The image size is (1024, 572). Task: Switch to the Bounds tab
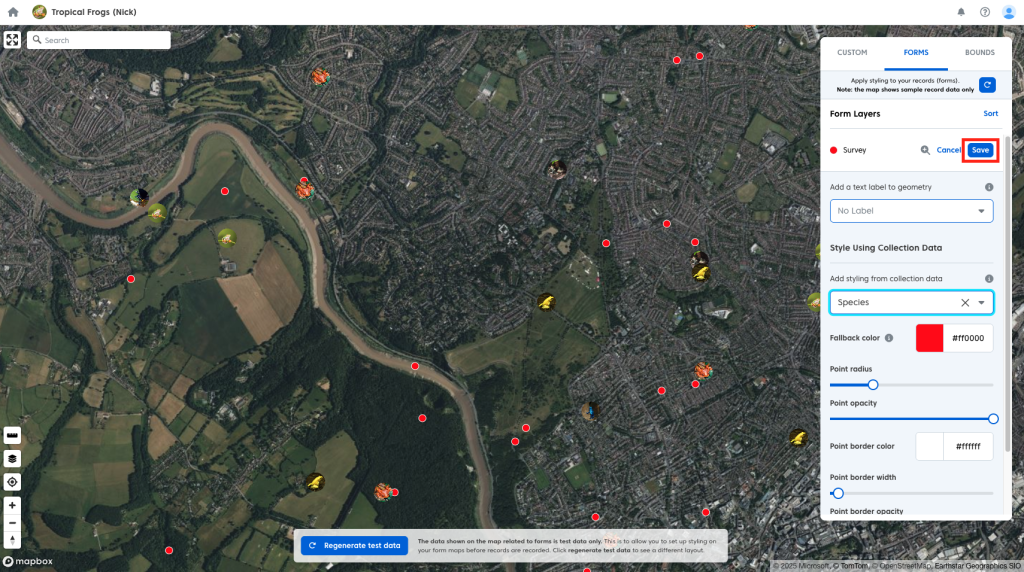click(x=979, y=52)
